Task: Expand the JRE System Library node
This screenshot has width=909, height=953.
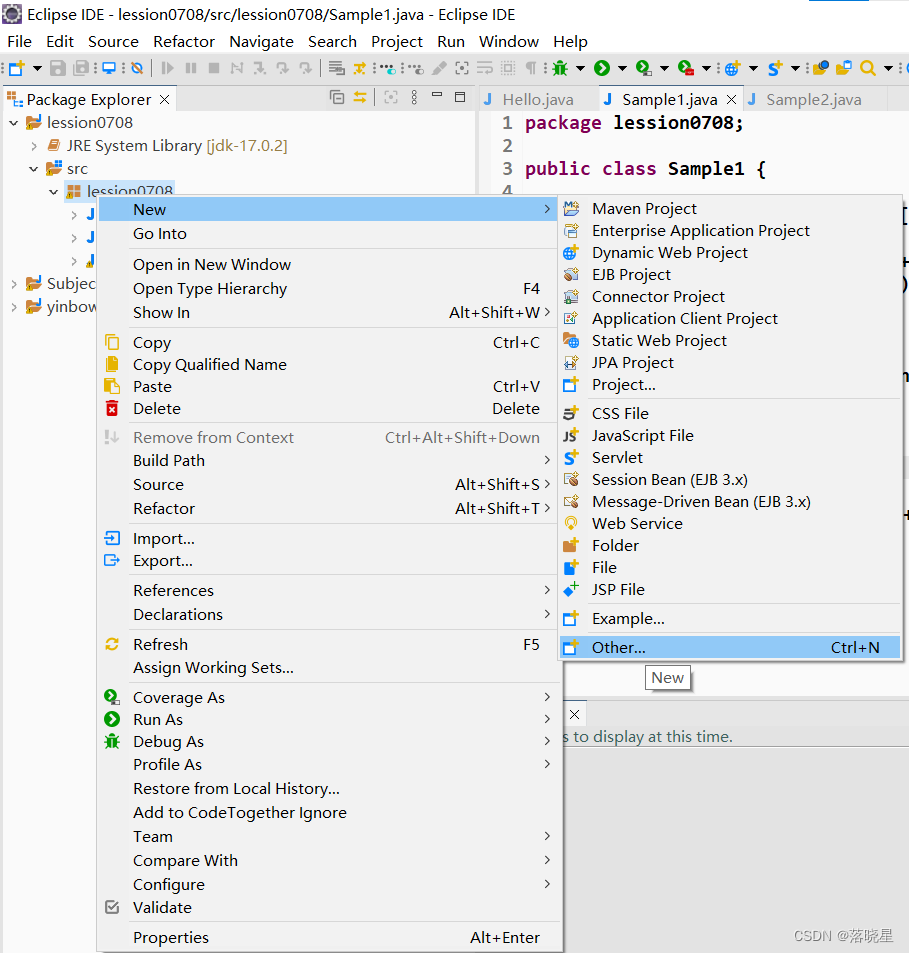Action: [34, 146]
